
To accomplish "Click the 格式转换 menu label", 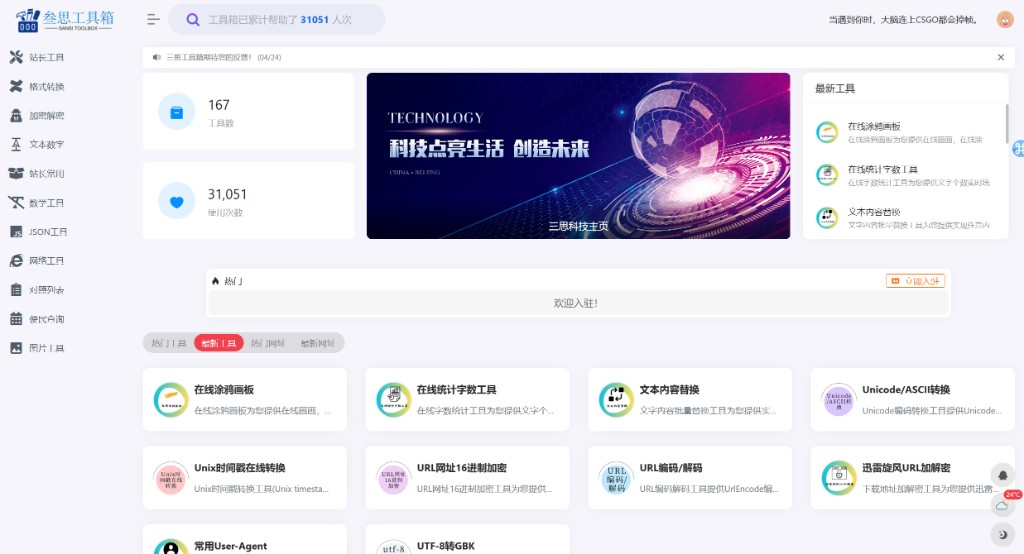I will click(x=46, y=86).
